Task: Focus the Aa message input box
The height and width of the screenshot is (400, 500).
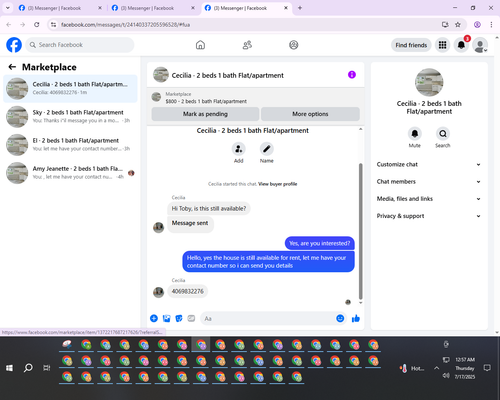Action: click(x=268, y=319)
